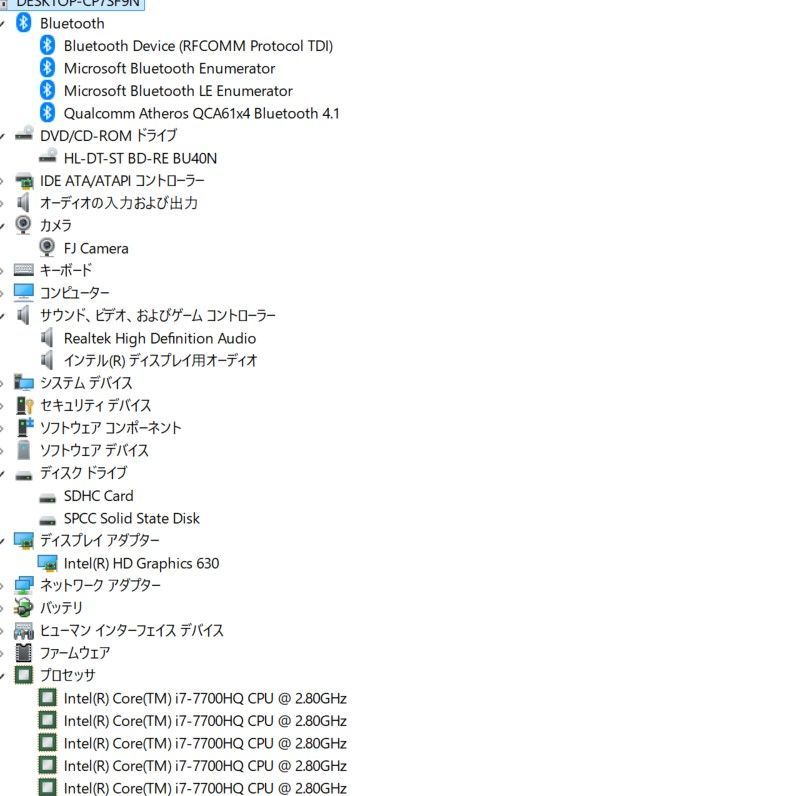Click the ソフトウェア デバイス icon

pos(23,450)
